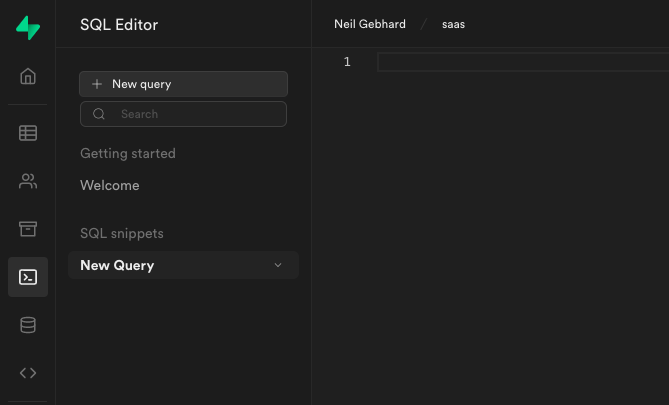The height and width of the screenshot is (405, 669).
Task: Open the Table Editor icon
Action: (x=28, y=133)
